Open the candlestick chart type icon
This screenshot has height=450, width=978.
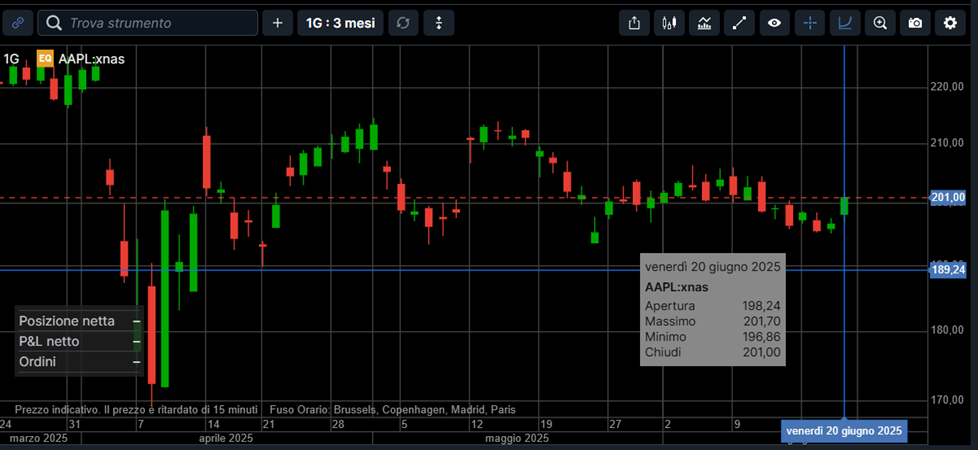[x=669, y=23]
